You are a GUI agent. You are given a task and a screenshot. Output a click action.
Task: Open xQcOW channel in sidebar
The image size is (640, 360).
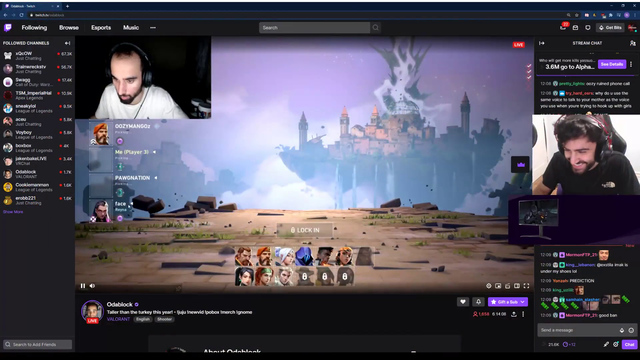37,56
